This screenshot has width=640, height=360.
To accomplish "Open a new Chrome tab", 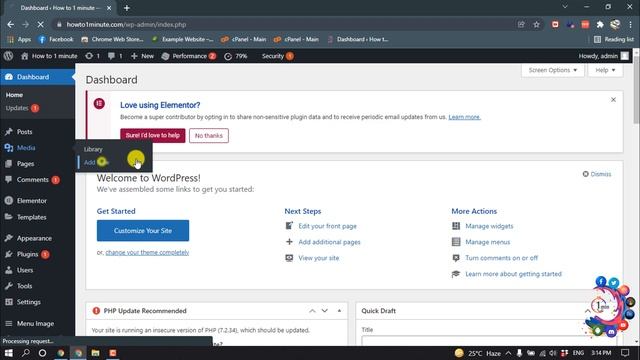I will click(x=127, y=8).
